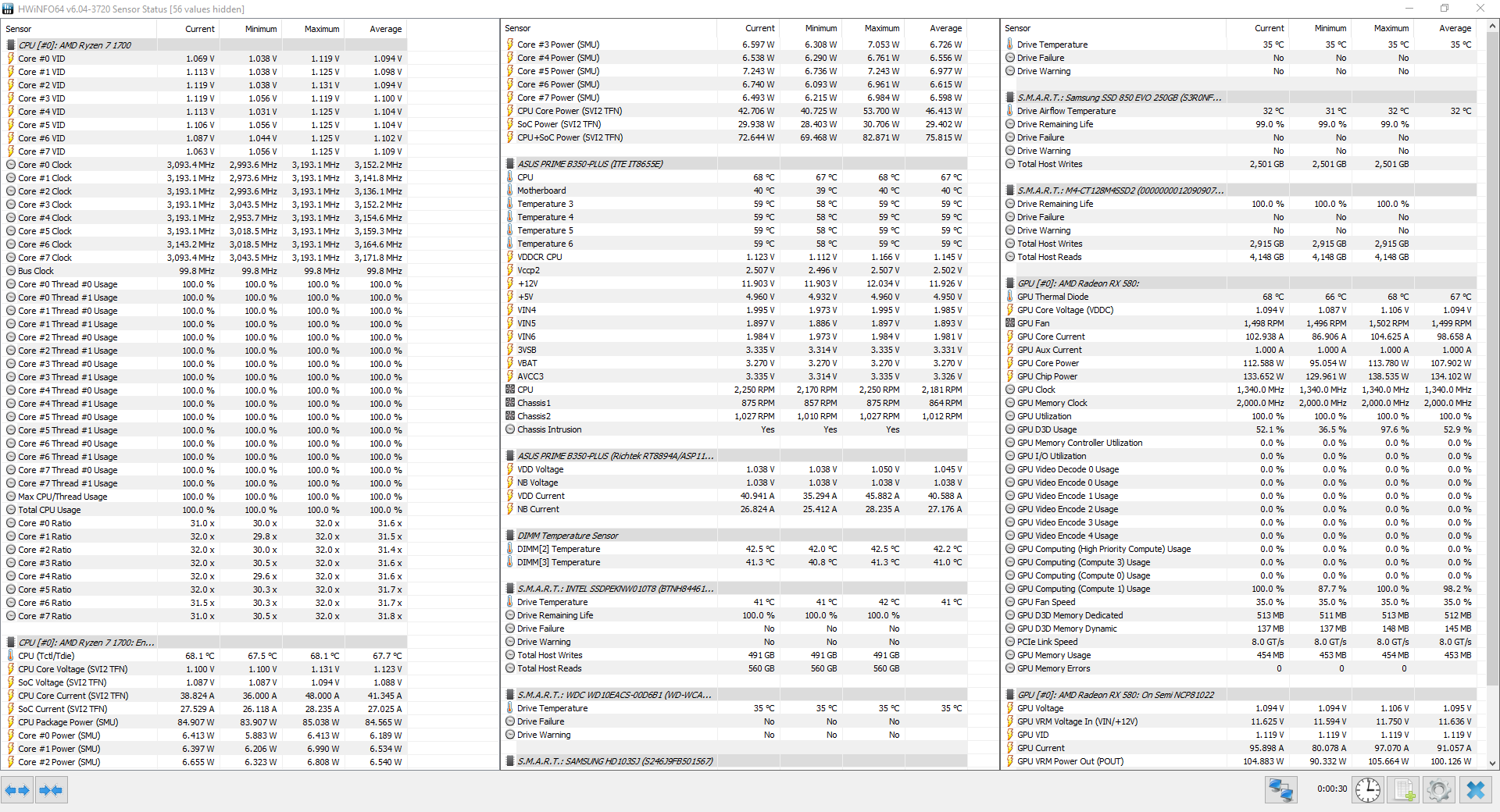Click the Average column header in the right panel
This screenshot has width=1500, height=812.
click(x=1445, y=28)
